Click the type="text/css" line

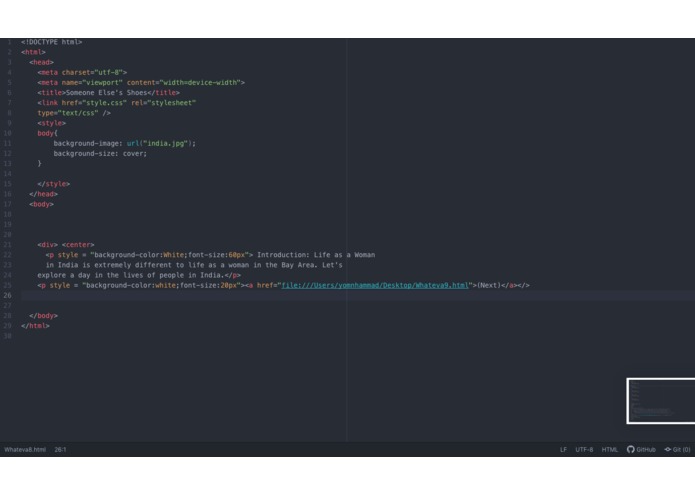pyautogui.click(x=74, y=113)
